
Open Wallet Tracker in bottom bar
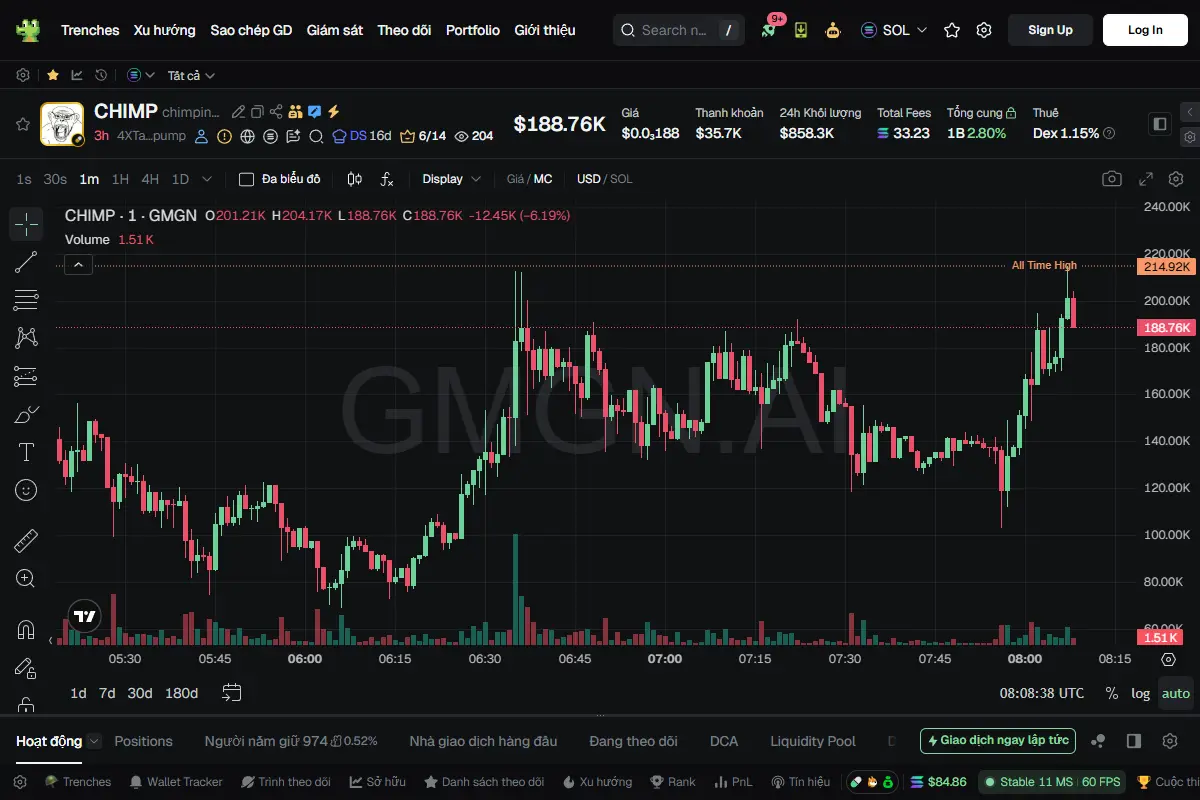[176, 782]
